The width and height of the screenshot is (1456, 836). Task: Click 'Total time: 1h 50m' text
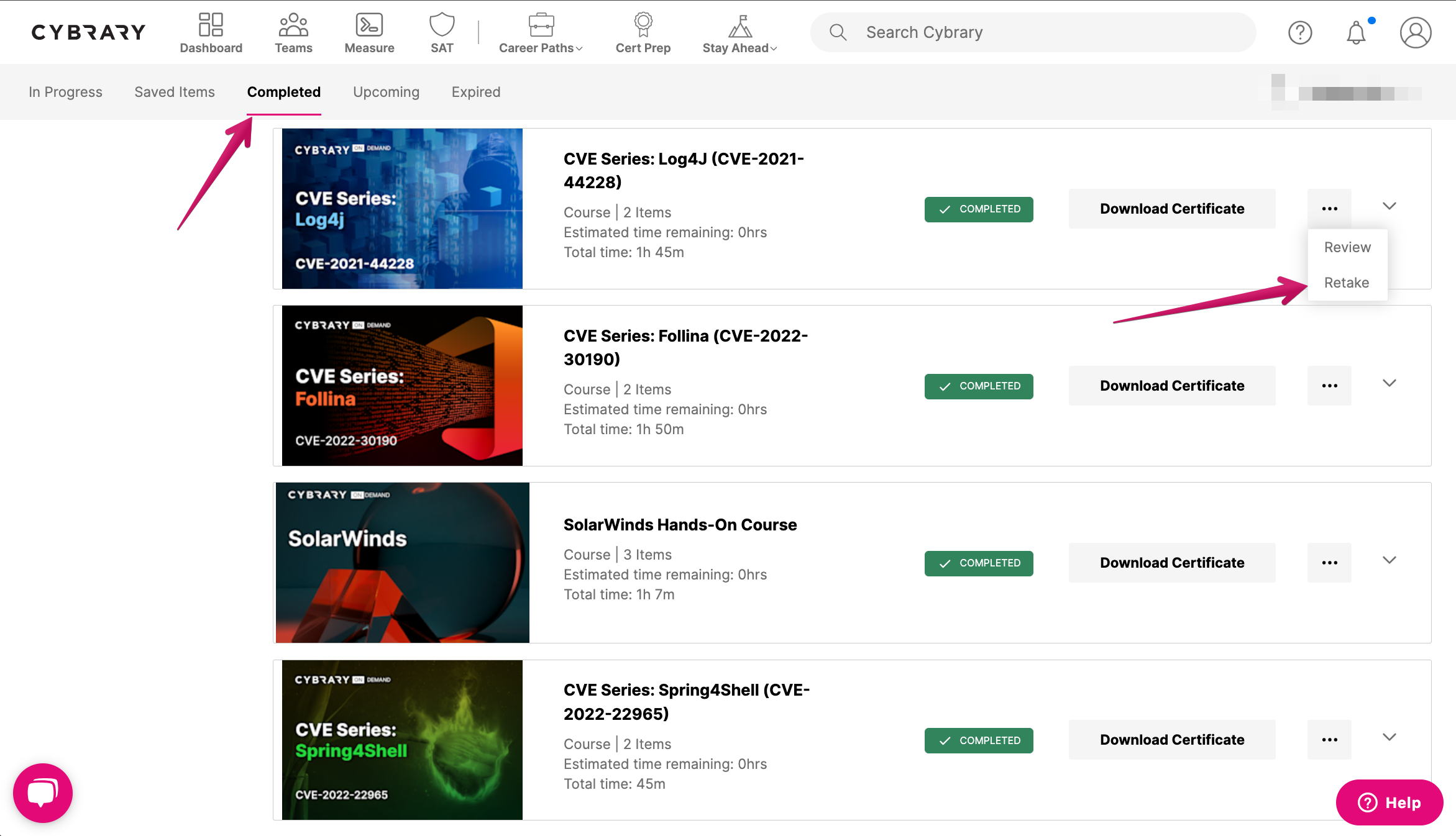click(623, 429)
